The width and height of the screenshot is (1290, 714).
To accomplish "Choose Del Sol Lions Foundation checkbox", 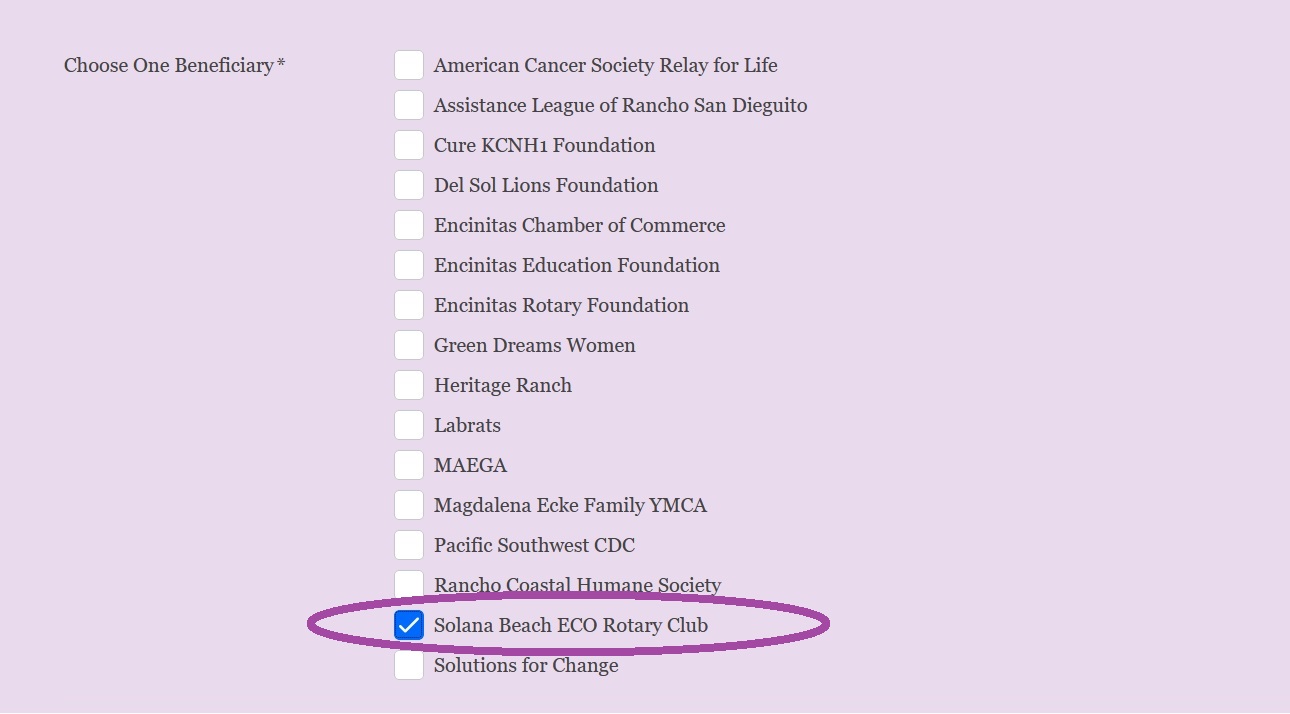I will click(409, 185).
